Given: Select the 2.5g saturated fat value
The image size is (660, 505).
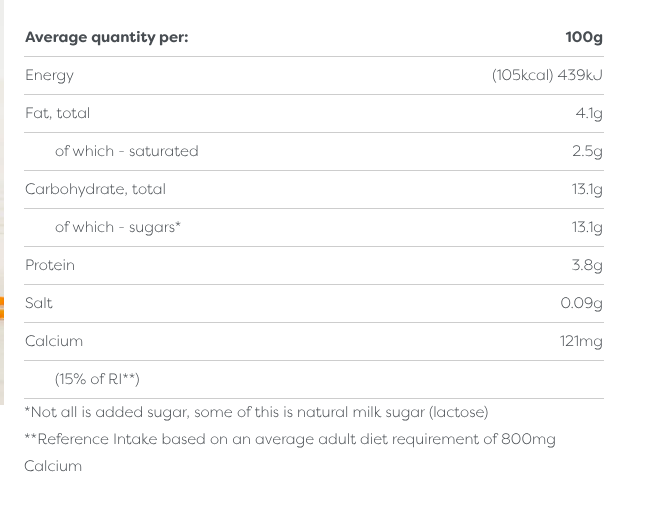Looking at the screenshot, I should point(587,152).
